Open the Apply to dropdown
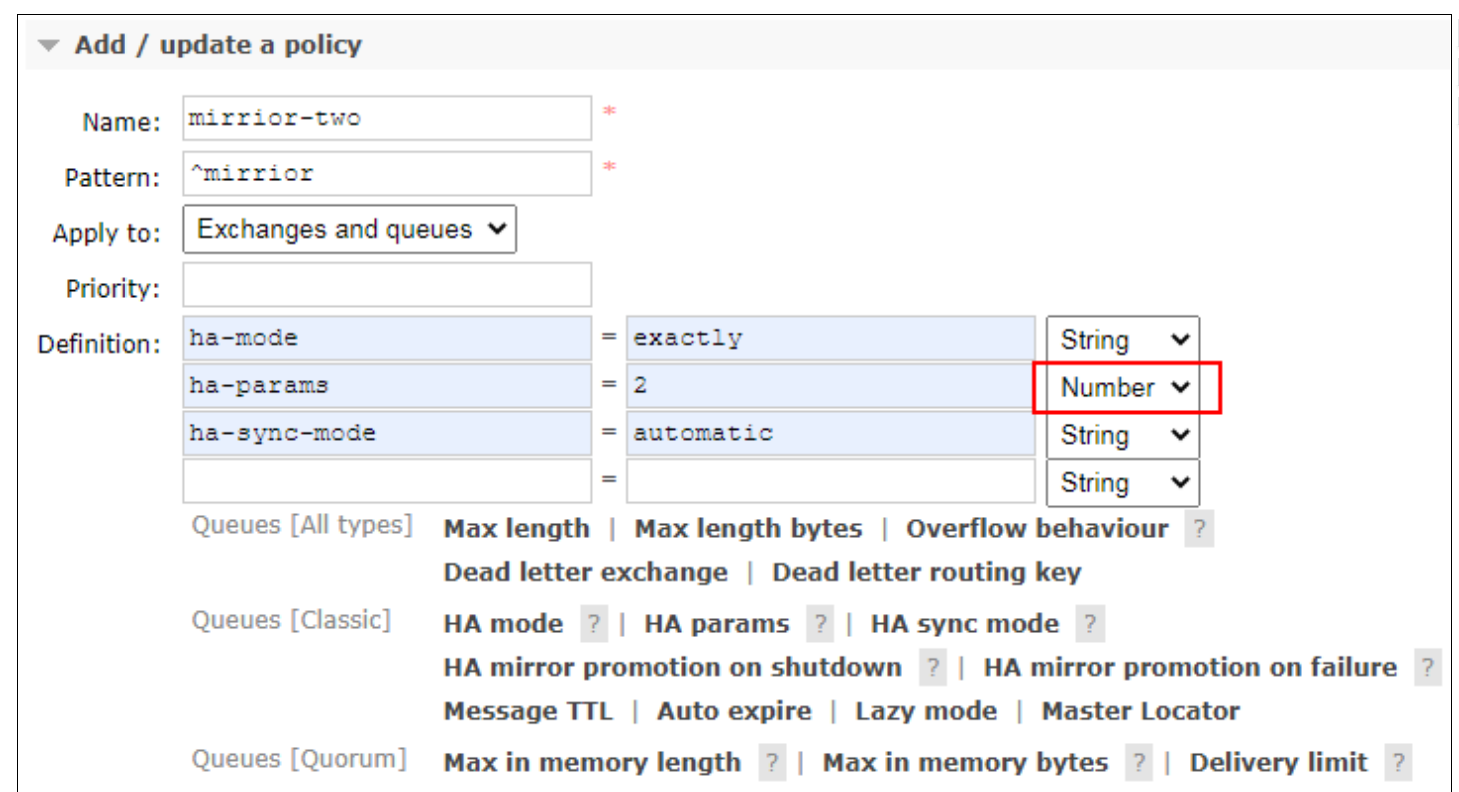This screenshot has height=792, width=1459. click(350, 229)
